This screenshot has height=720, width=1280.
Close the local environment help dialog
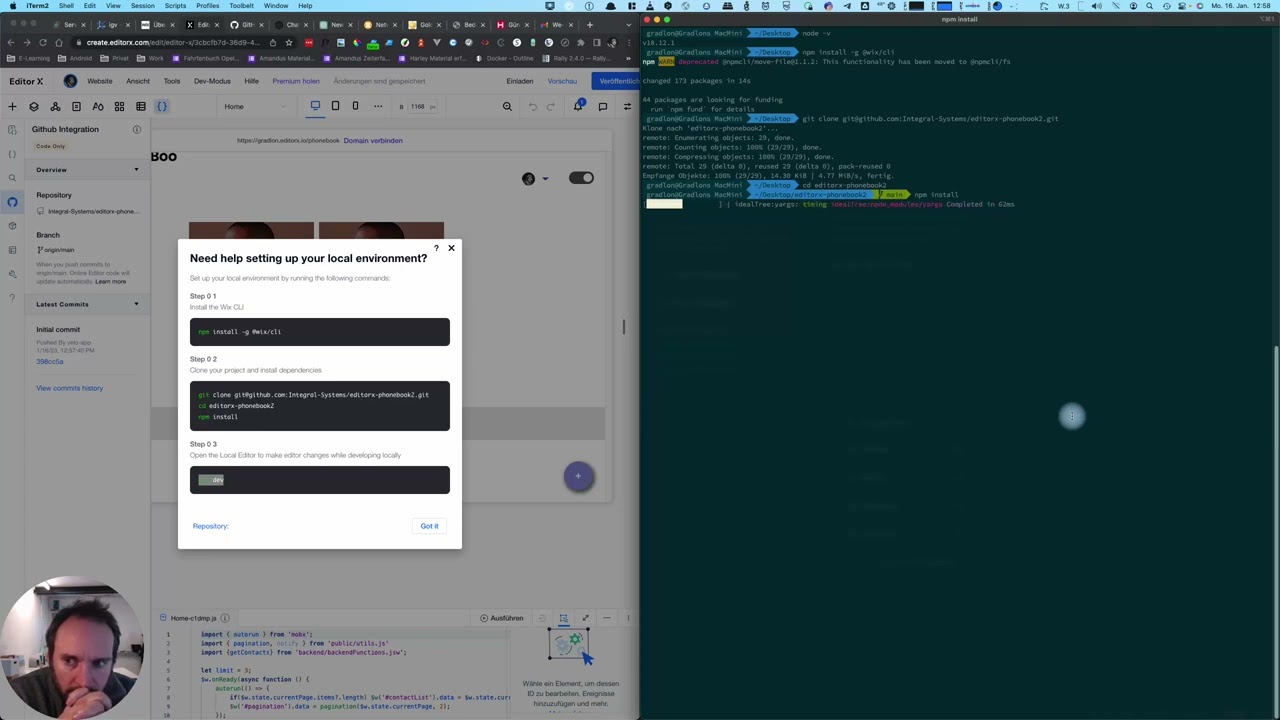(451, 248)
